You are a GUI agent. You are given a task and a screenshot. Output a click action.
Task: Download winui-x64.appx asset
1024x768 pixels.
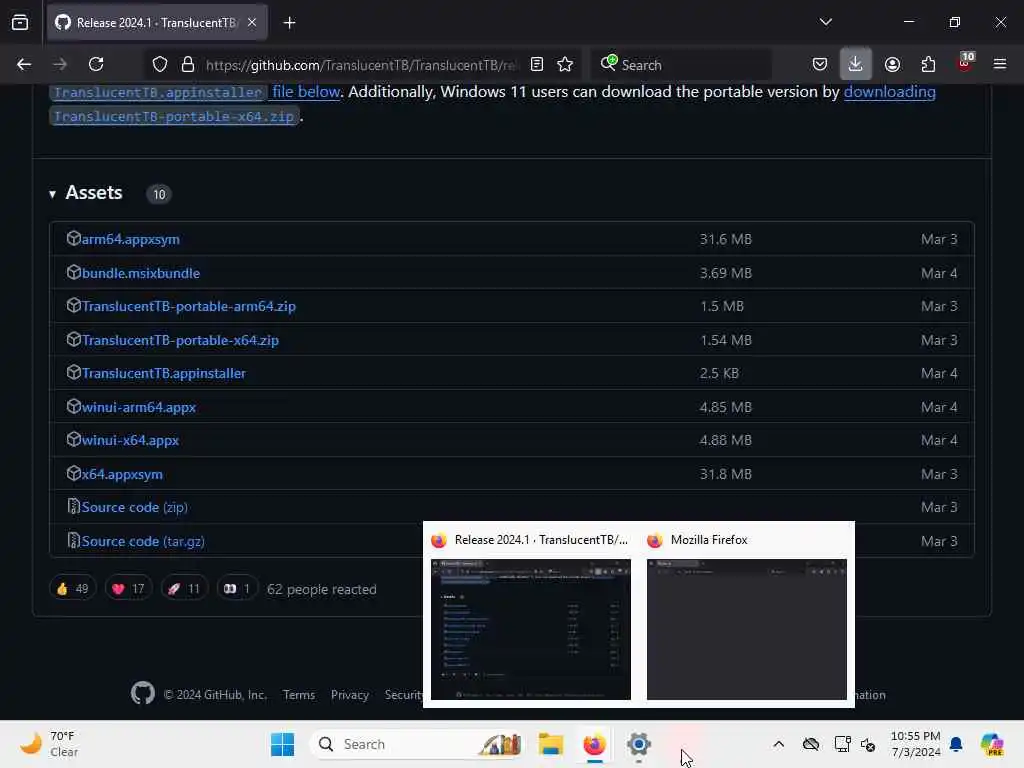click(x=131, y=440)
